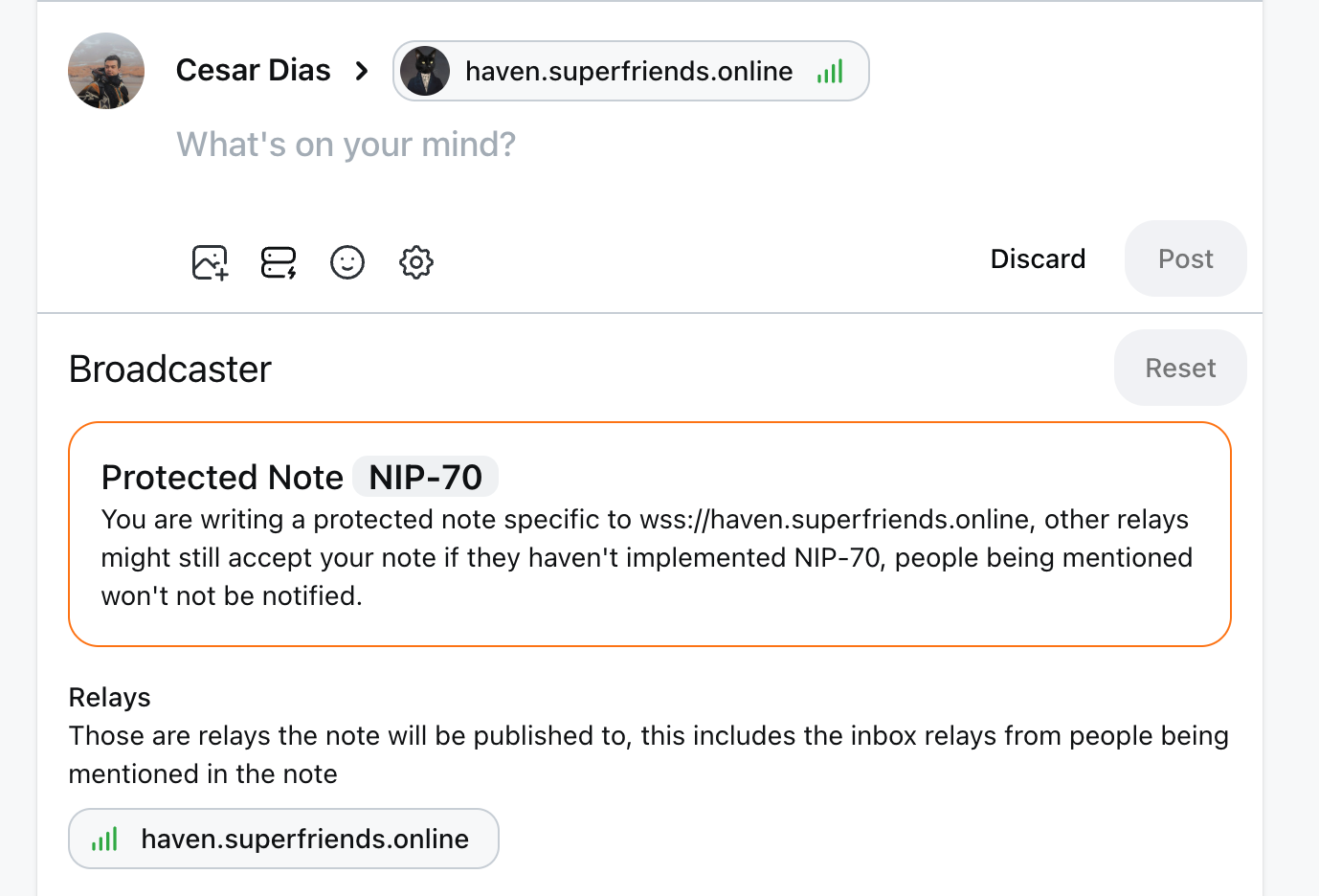This screenshot has width=1319, height=896.
Task: Click the Broadcaster section title
Action: tap(170, 370)
